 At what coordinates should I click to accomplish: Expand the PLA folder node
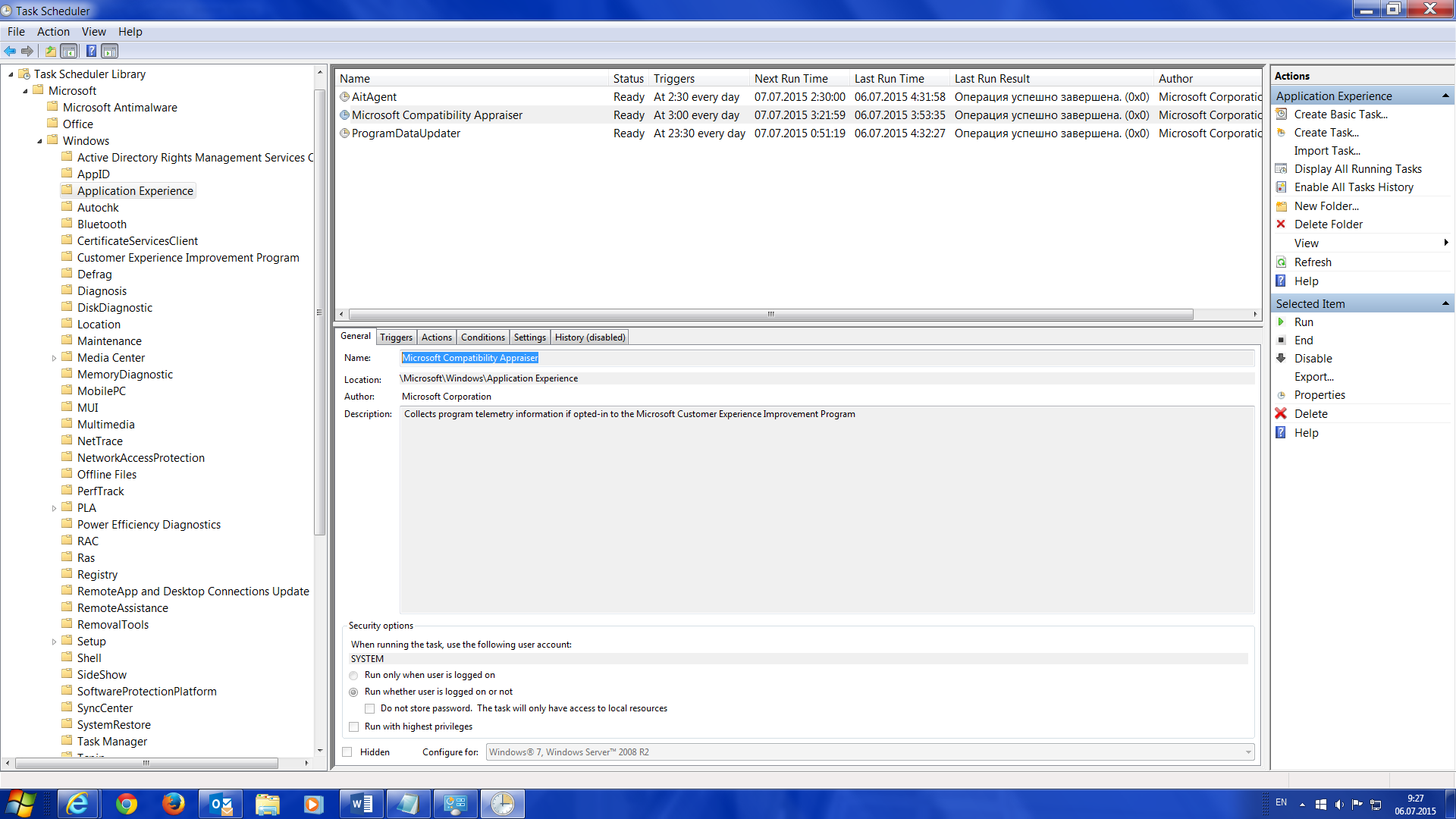[54, 508]
